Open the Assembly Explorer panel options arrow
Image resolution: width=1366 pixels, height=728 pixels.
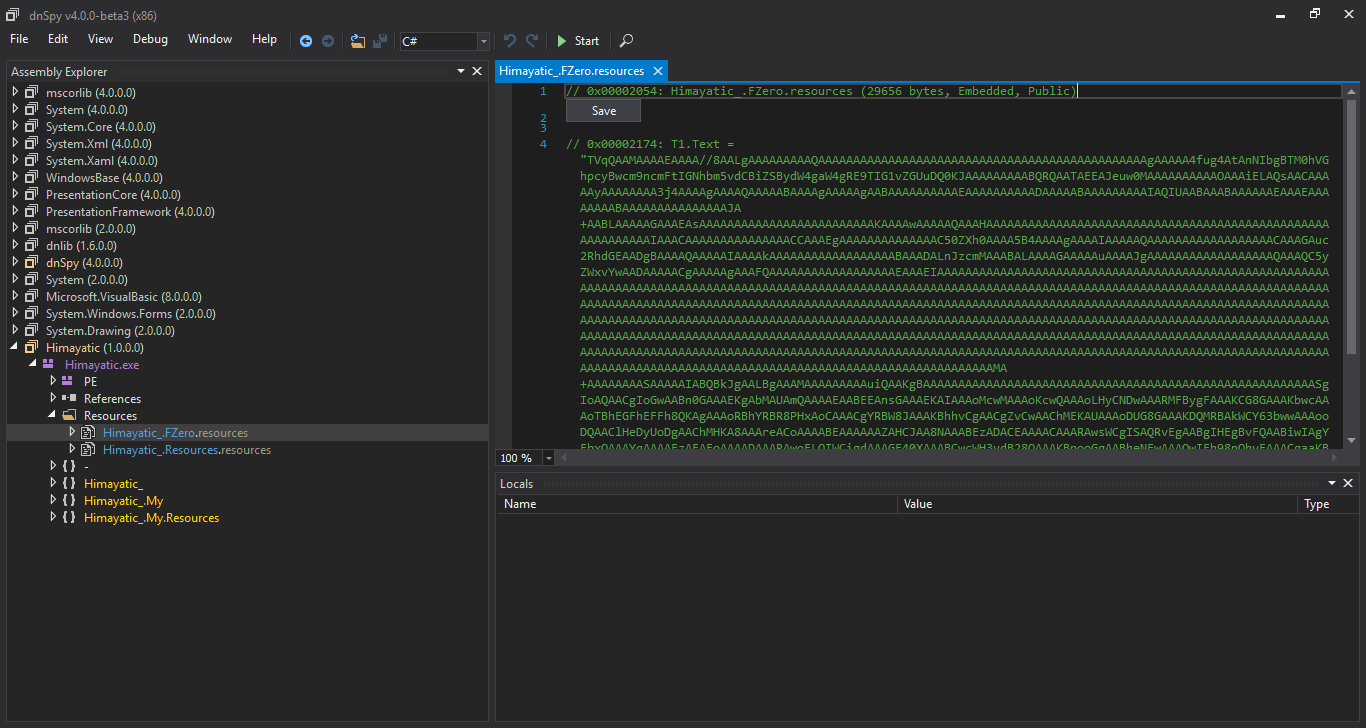(461, 71)
